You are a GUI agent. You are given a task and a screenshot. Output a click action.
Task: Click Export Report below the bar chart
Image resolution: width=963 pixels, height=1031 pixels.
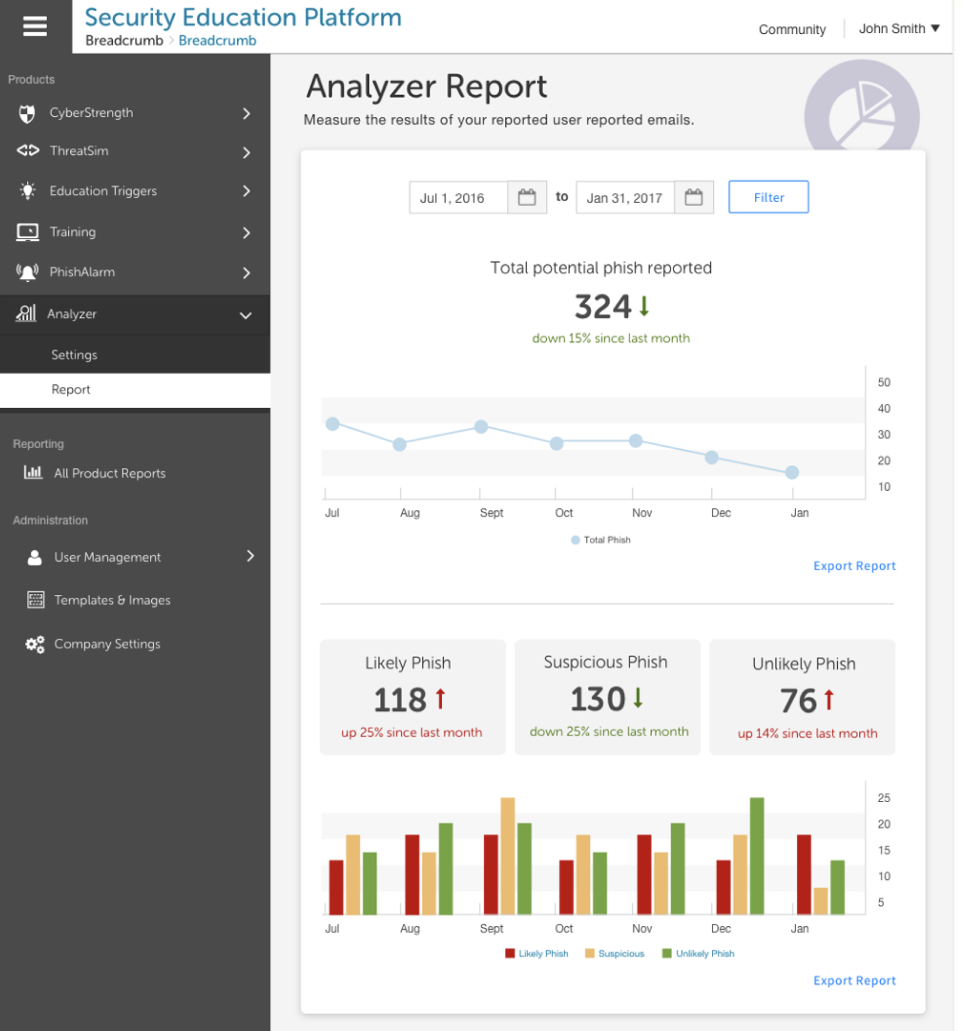(854, 981)
